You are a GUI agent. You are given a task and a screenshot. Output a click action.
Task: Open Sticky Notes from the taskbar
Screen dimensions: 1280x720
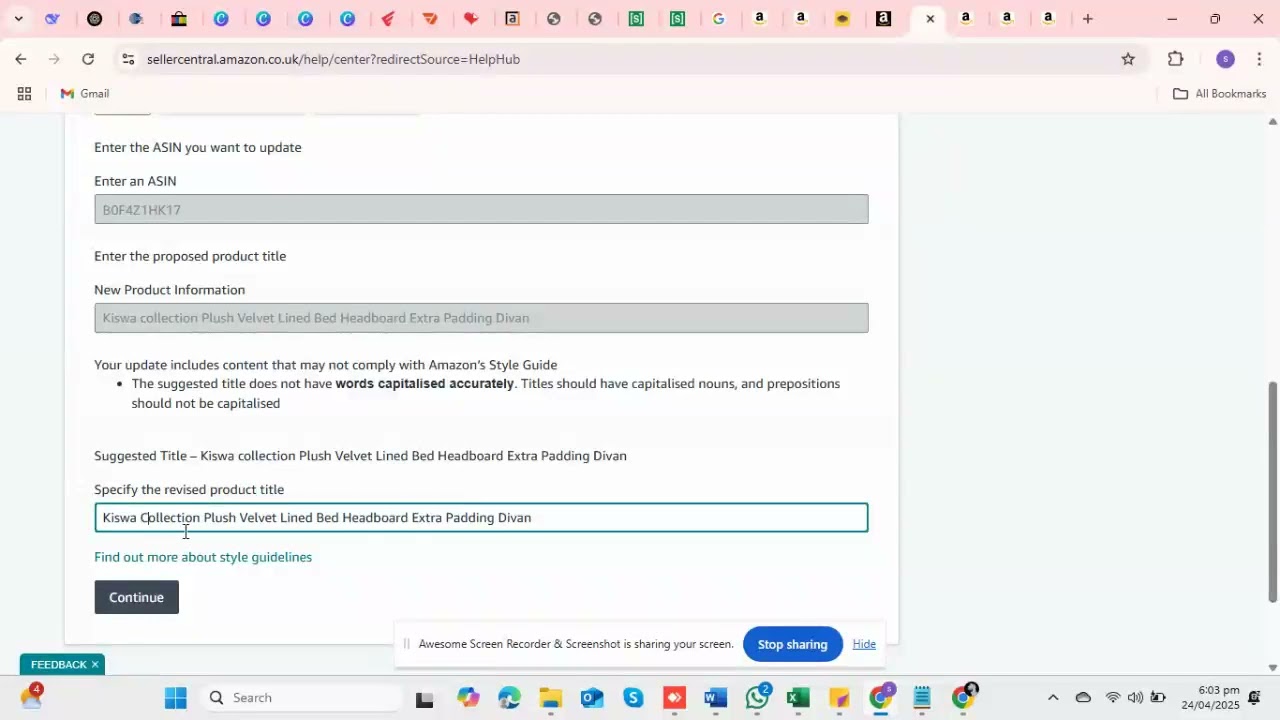pos(839,698)
